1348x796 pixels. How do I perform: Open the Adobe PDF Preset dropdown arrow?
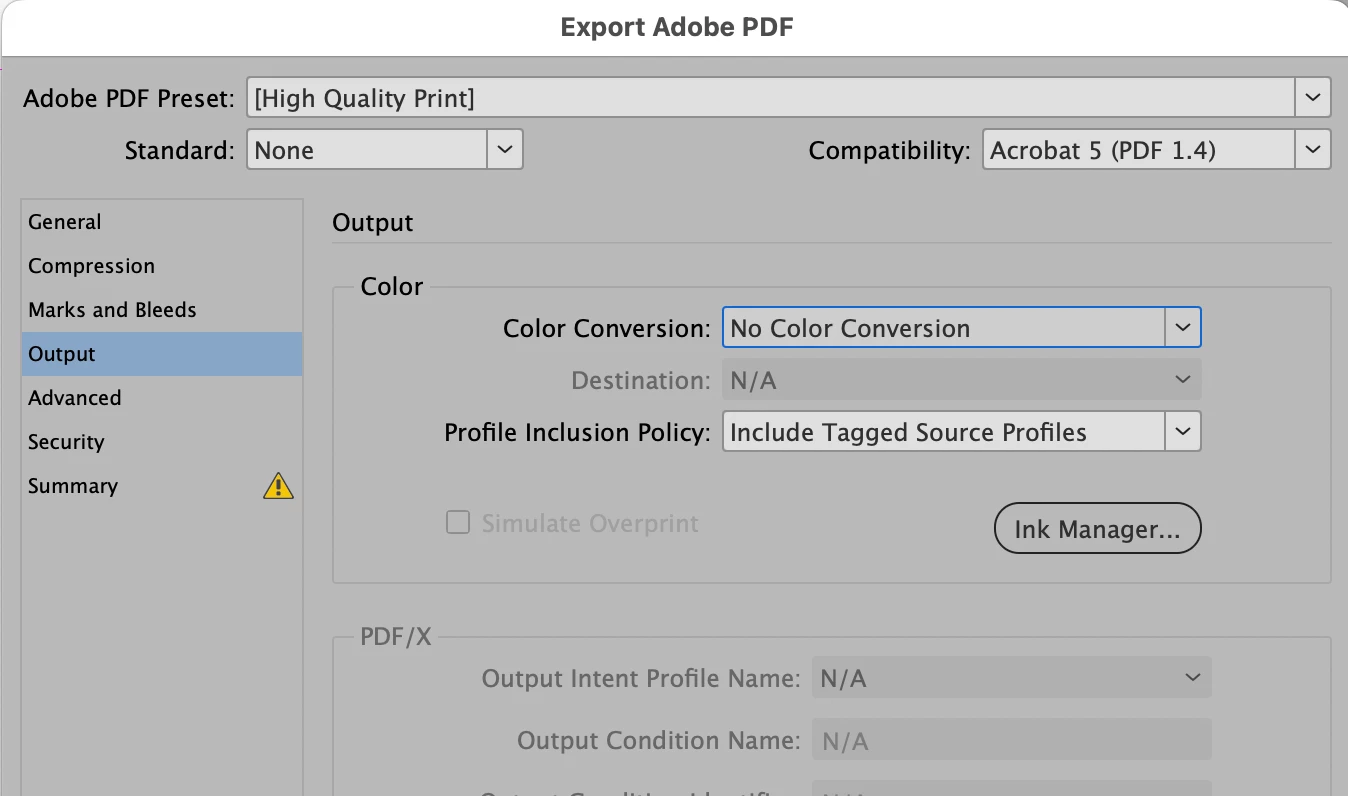click(1313, 98)
